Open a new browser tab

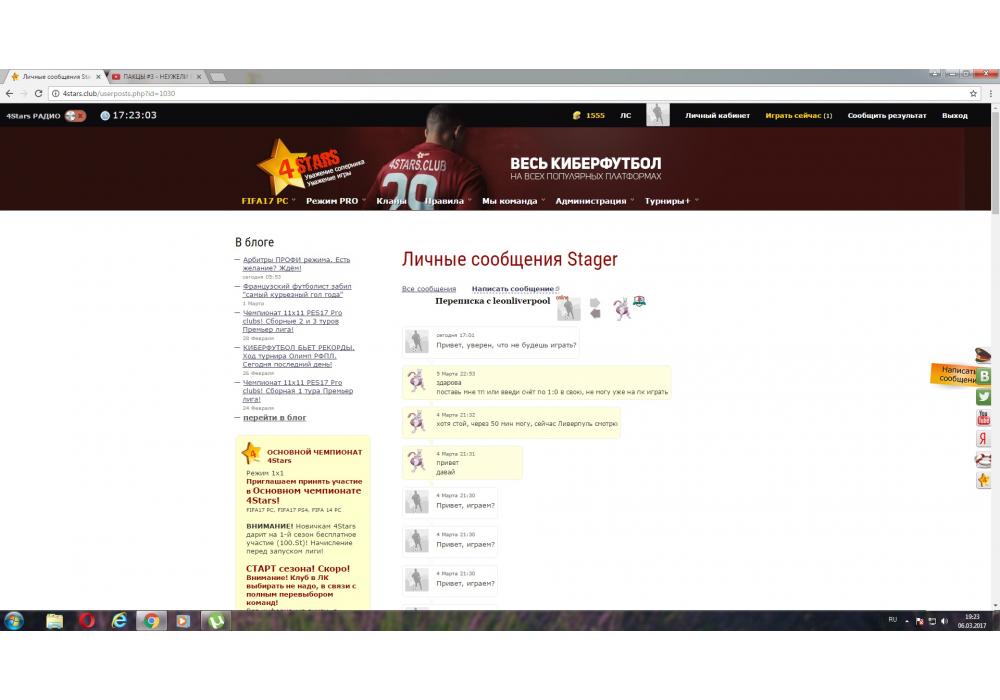(219, 77)
